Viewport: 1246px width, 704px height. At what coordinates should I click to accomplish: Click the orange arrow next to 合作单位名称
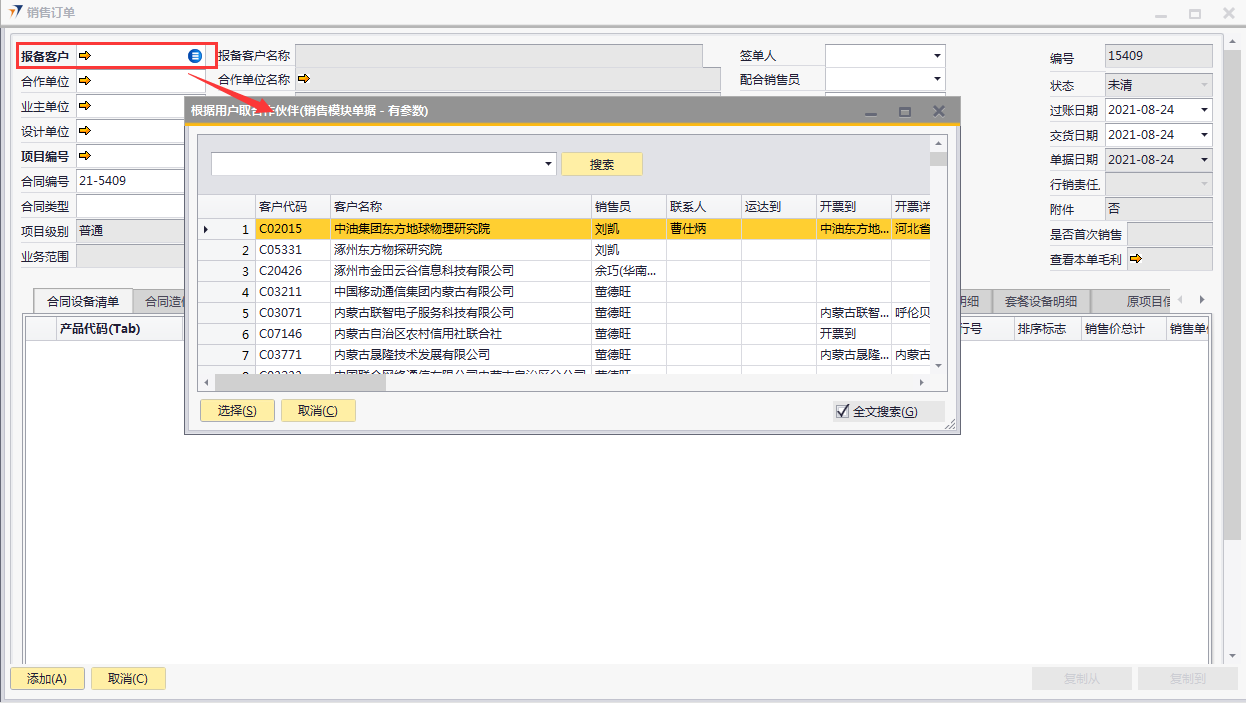pos(303,79)
